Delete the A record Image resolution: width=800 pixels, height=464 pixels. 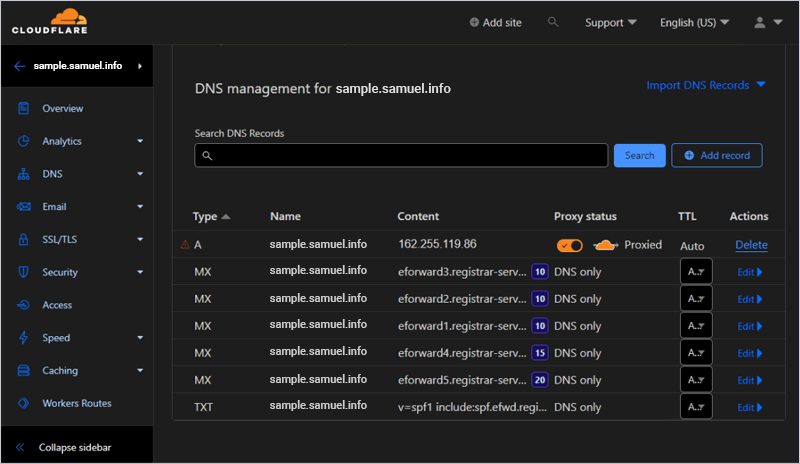(x=751, y=245)
